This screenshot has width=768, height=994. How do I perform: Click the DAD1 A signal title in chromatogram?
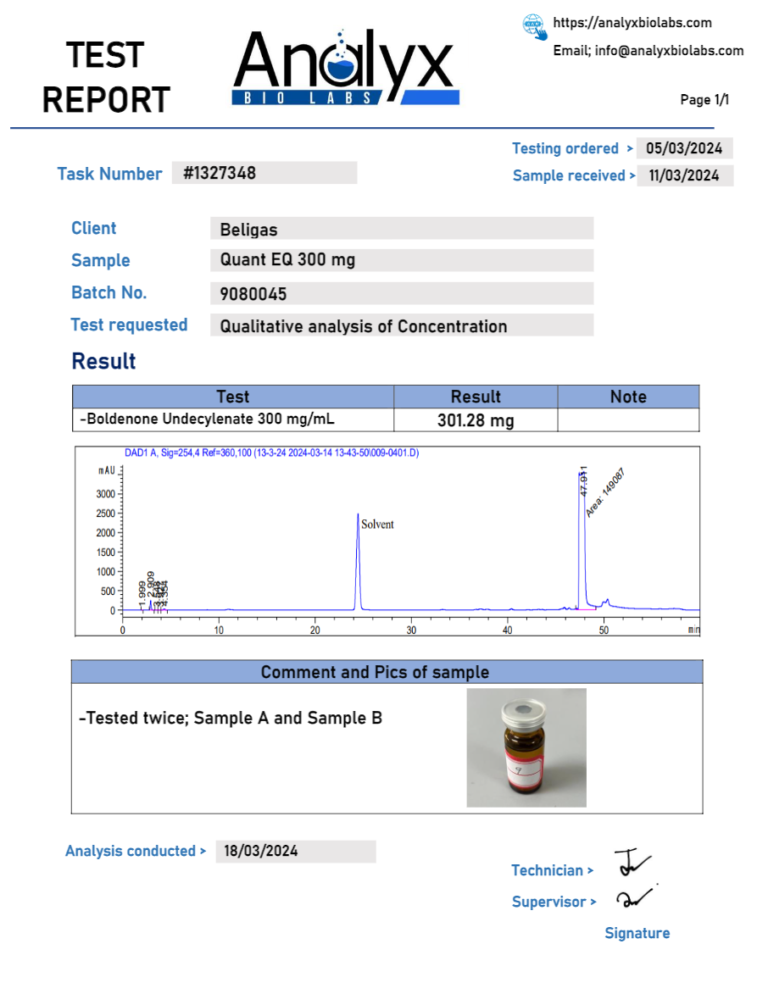coord(271,453)
